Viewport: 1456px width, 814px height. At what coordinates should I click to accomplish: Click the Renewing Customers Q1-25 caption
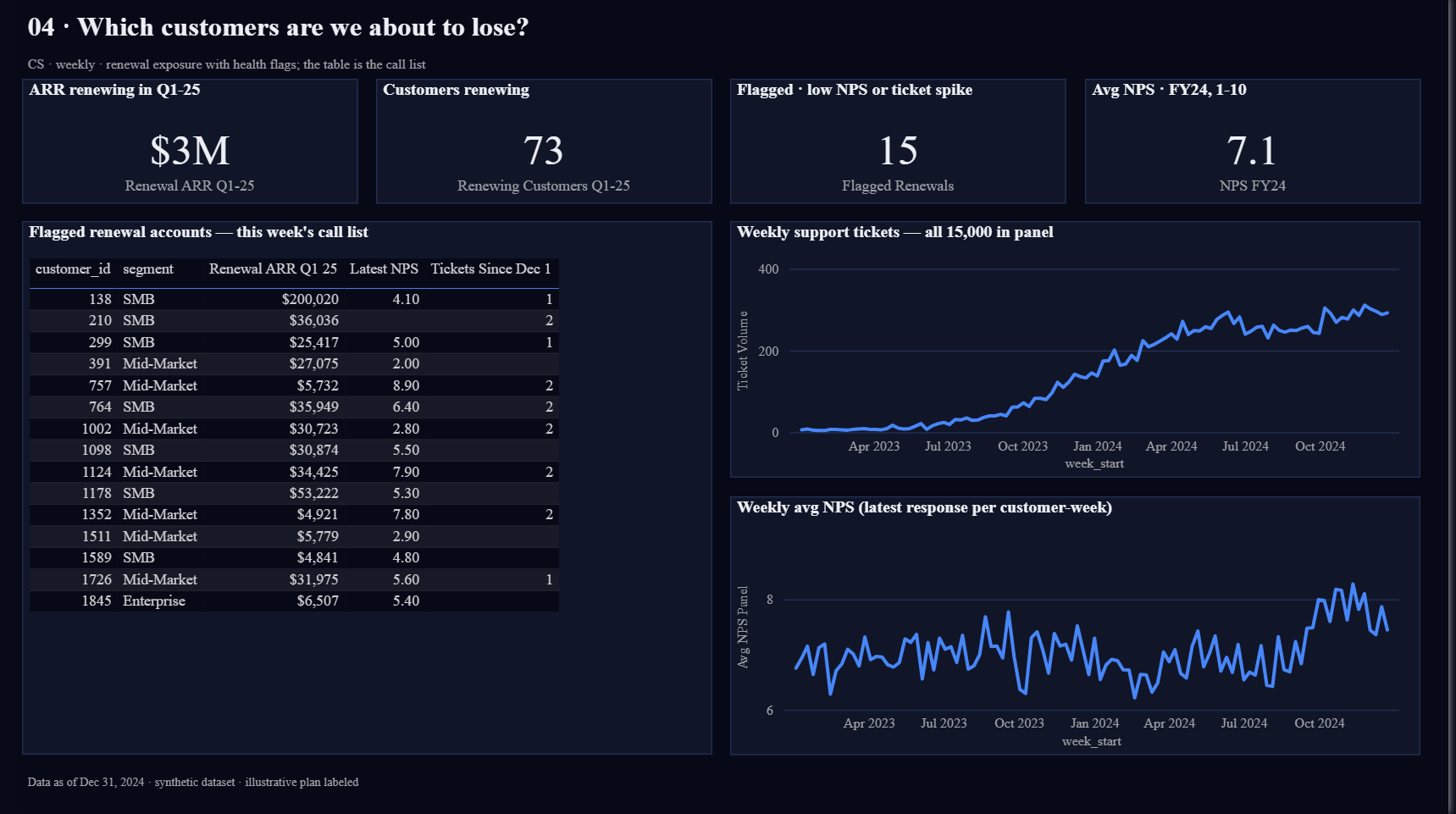point(544,186)
